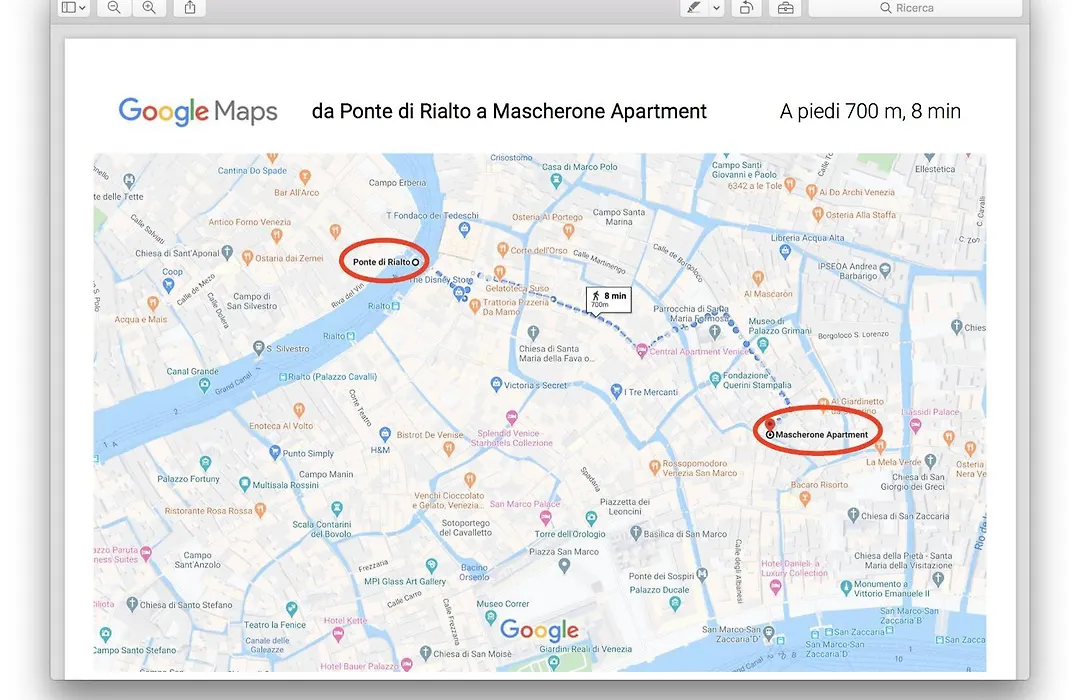Click the 'IPSEOA Andrea Barbarigo' label

pos(848,271)
